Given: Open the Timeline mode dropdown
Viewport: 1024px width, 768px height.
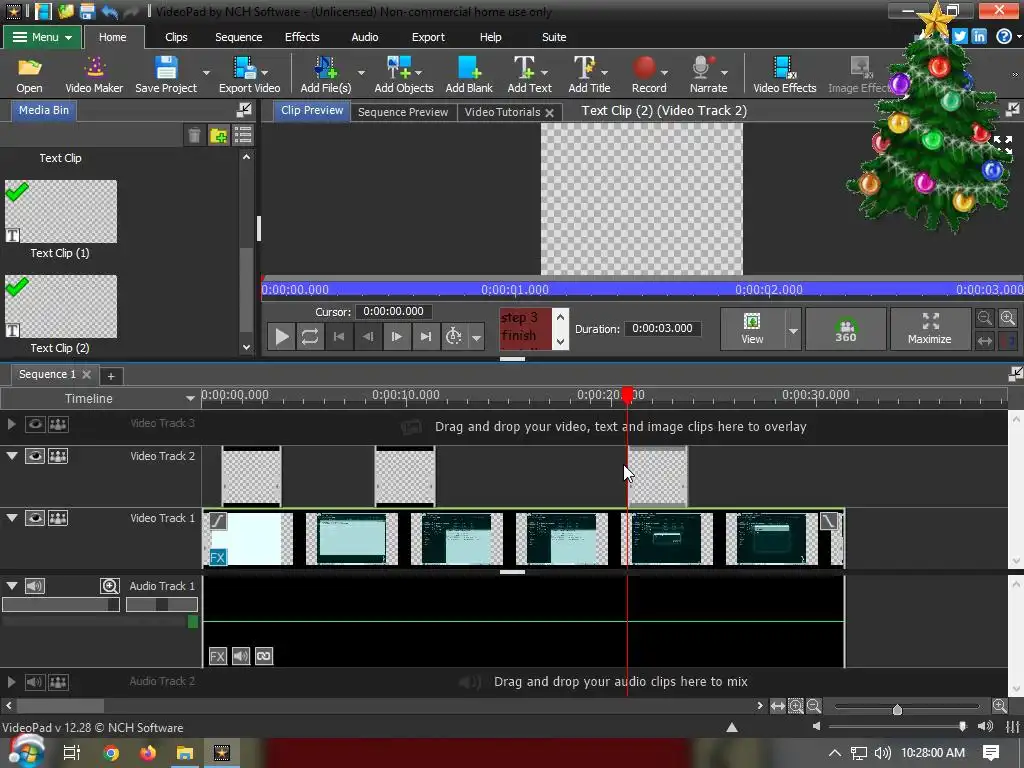Looking at the screenshot, I should (190, 398).
